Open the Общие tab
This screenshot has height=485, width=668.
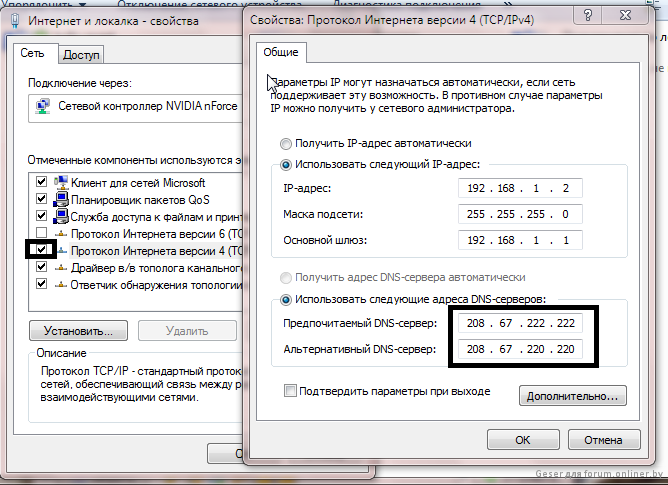pos(281,52)
